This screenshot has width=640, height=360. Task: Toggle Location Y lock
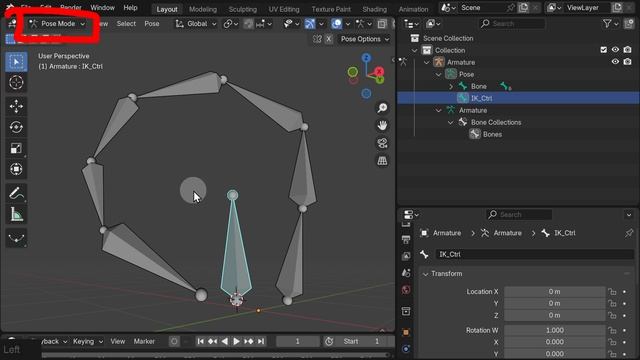click(x=612, y=303)
